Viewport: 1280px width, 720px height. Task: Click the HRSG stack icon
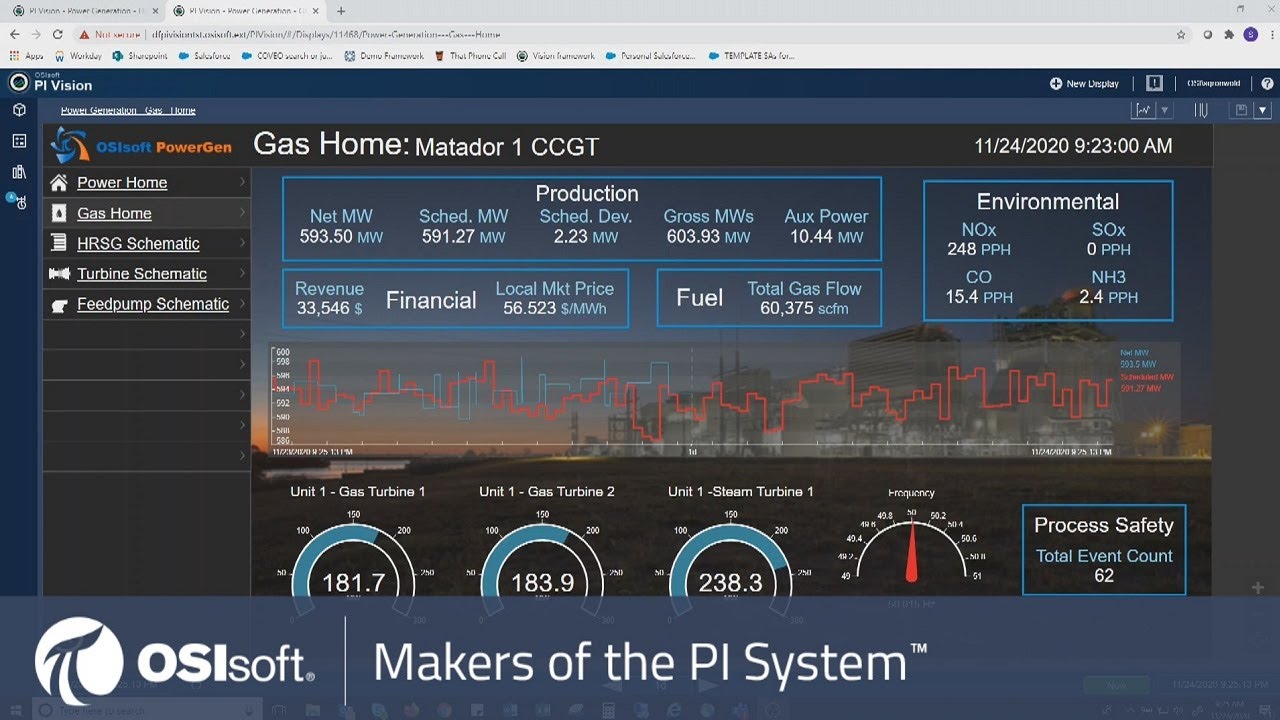[59, 243]
